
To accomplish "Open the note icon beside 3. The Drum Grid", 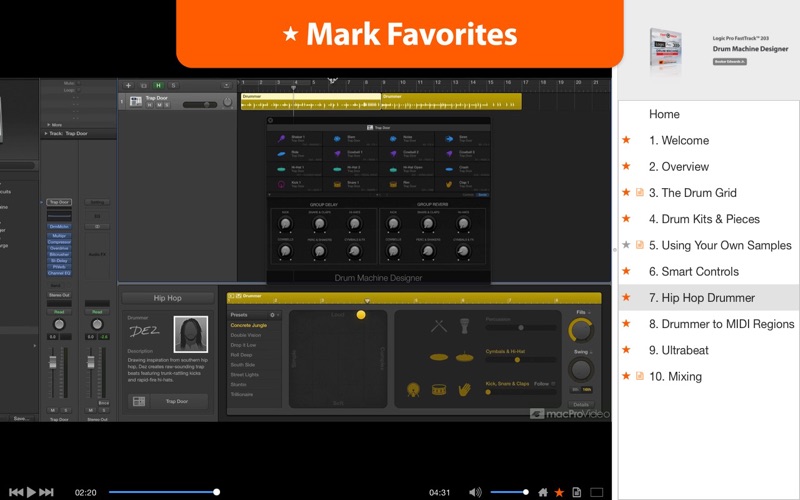I will pyautogui.click(x=639, y=192).
